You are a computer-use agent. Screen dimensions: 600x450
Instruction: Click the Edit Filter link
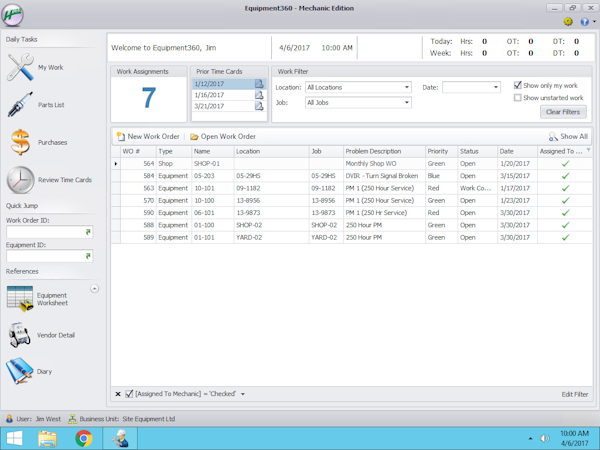pyautogui.click(x=574, y=395)
